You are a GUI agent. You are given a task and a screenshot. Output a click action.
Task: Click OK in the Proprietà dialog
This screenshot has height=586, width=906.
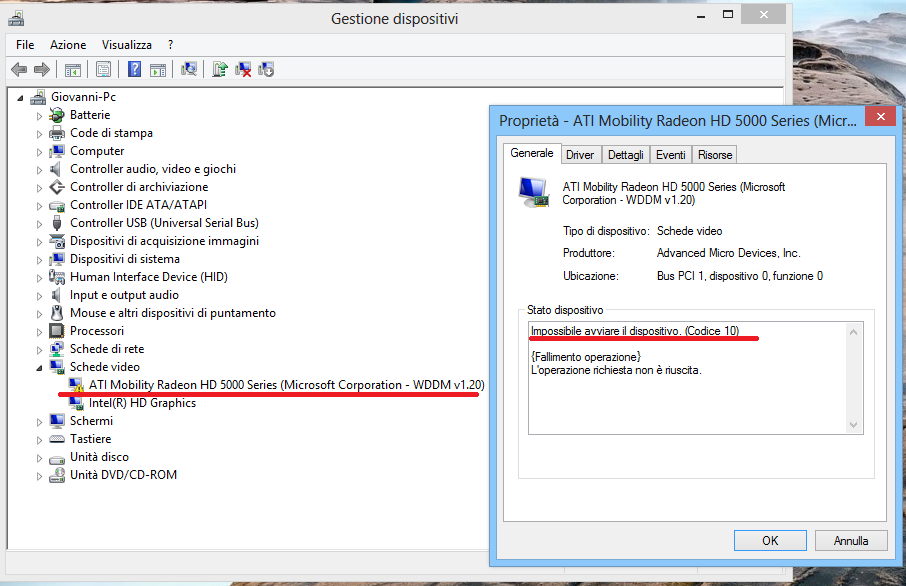pyautogui.click(x=770, y=540)
